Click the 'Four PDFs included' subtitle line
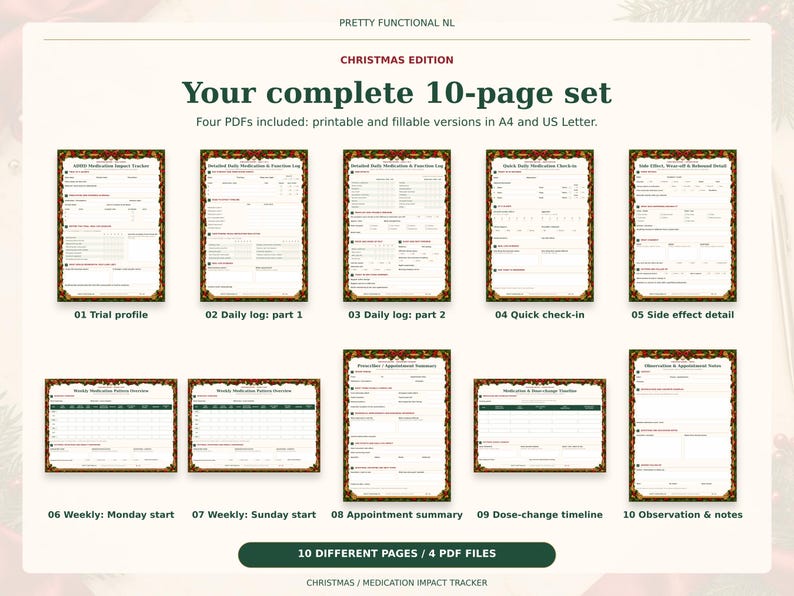This screenshot has height=596, width=794. [397, 122]
